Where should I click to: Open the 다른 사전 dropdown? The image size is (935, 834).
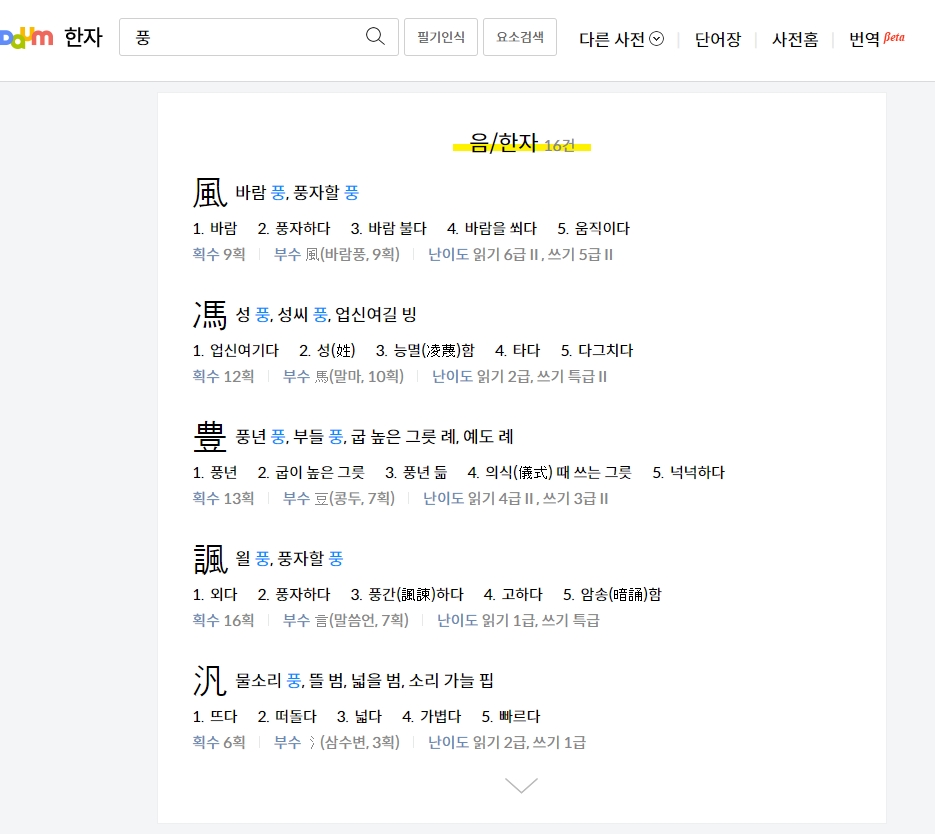[x=619, y=37]
